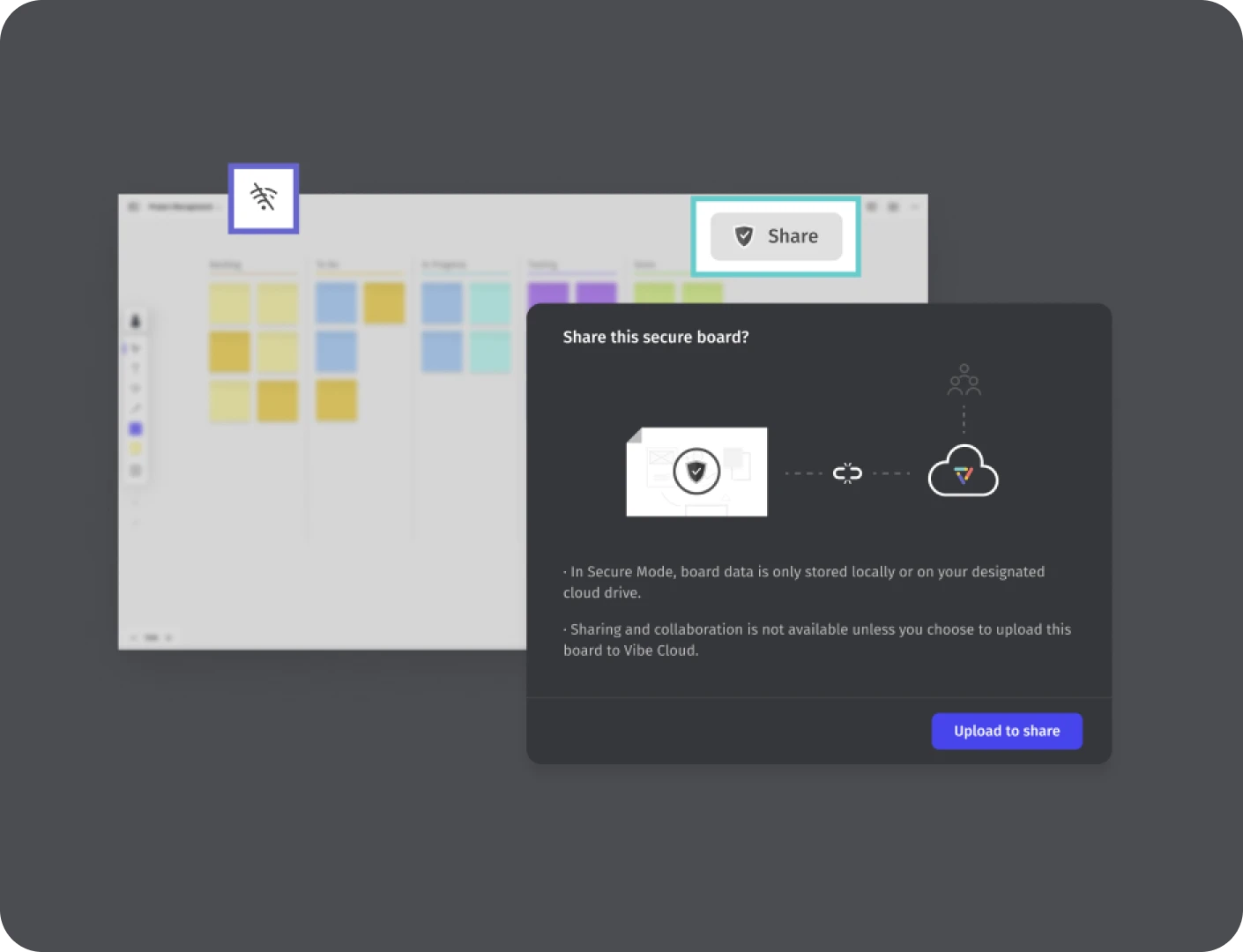
Task: Click the bottom frame icon in left toolbar
Action: point(136,471)
